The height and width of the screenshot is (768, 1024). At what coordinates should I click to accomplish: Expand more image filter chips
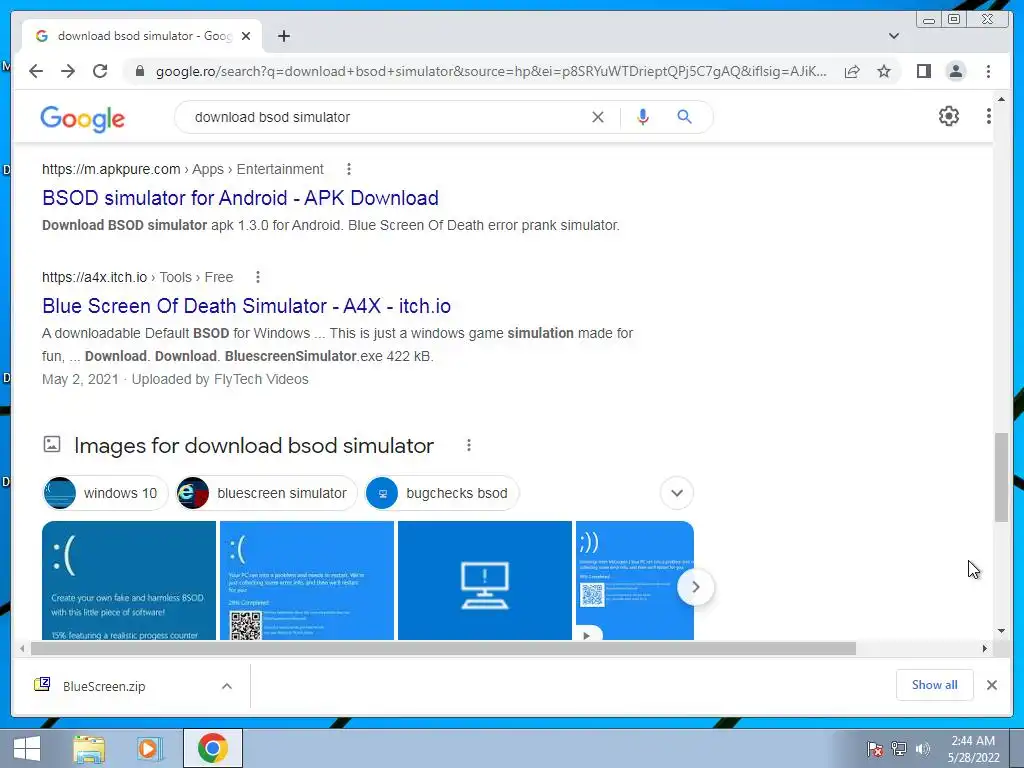[x=677, y=493]
